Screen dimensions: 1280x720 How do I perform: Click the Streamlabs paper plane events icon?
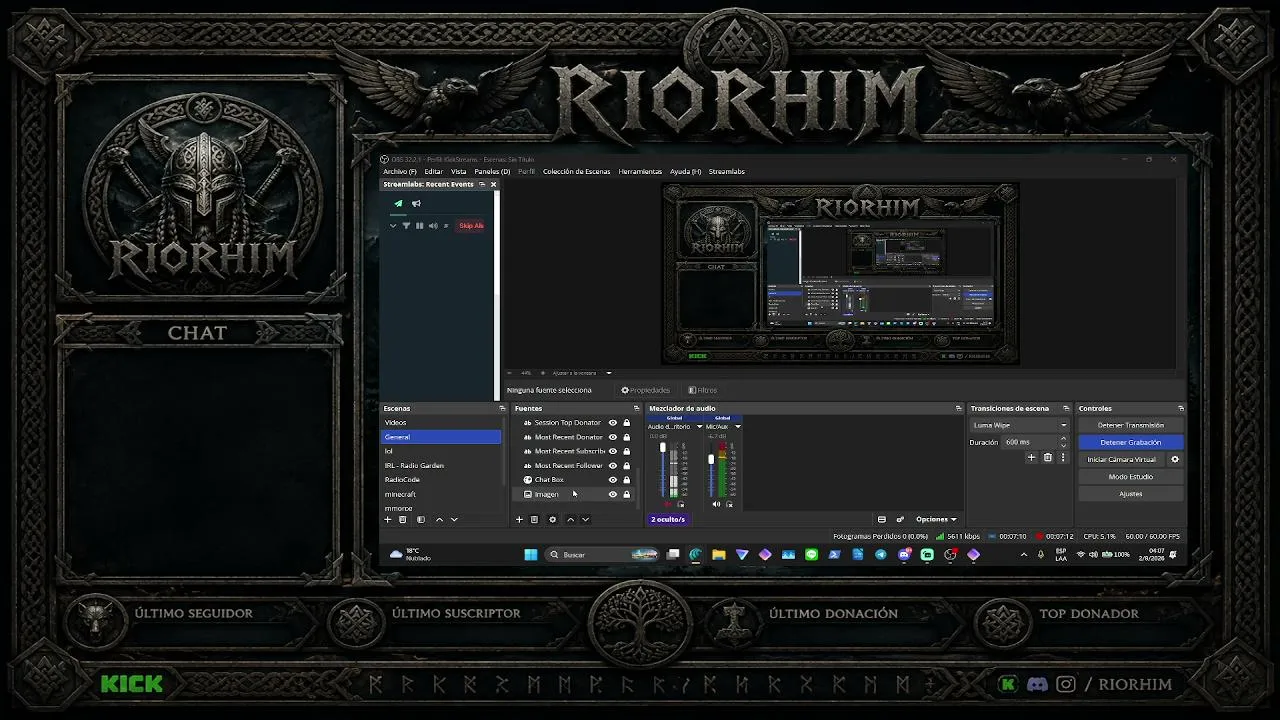tap(398, 204)
